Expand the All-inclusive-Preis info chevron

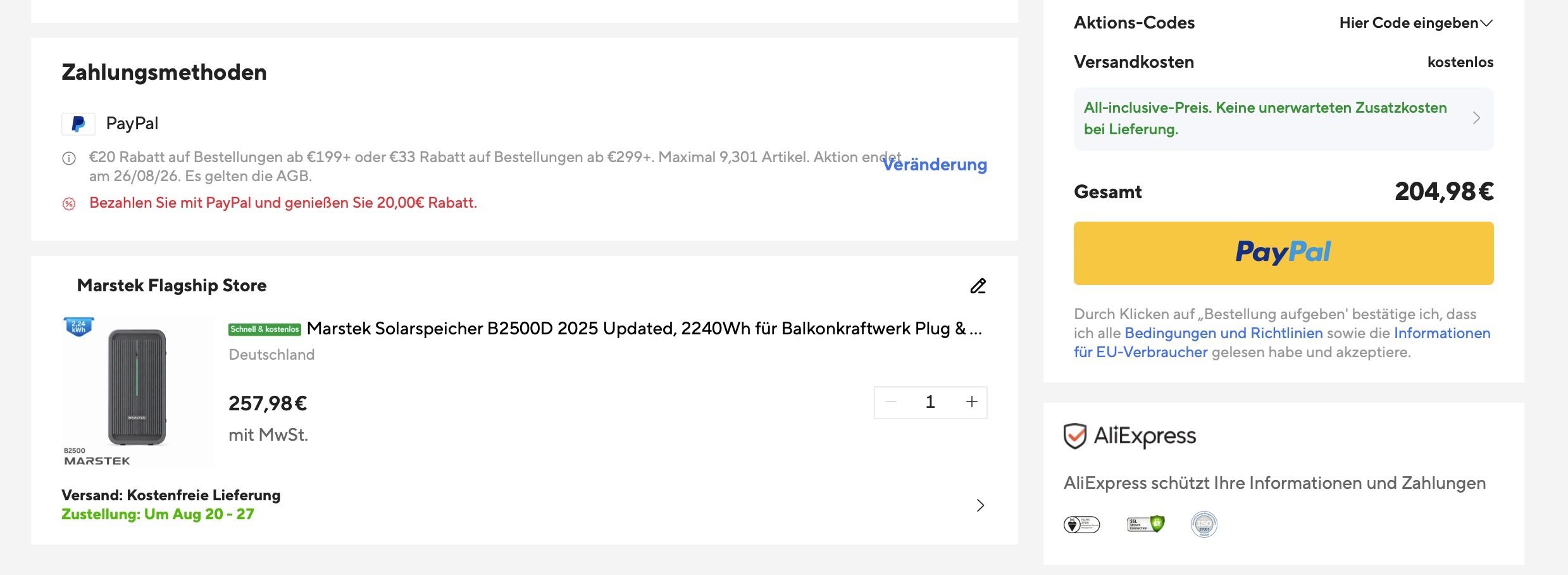coord(1476,118)
